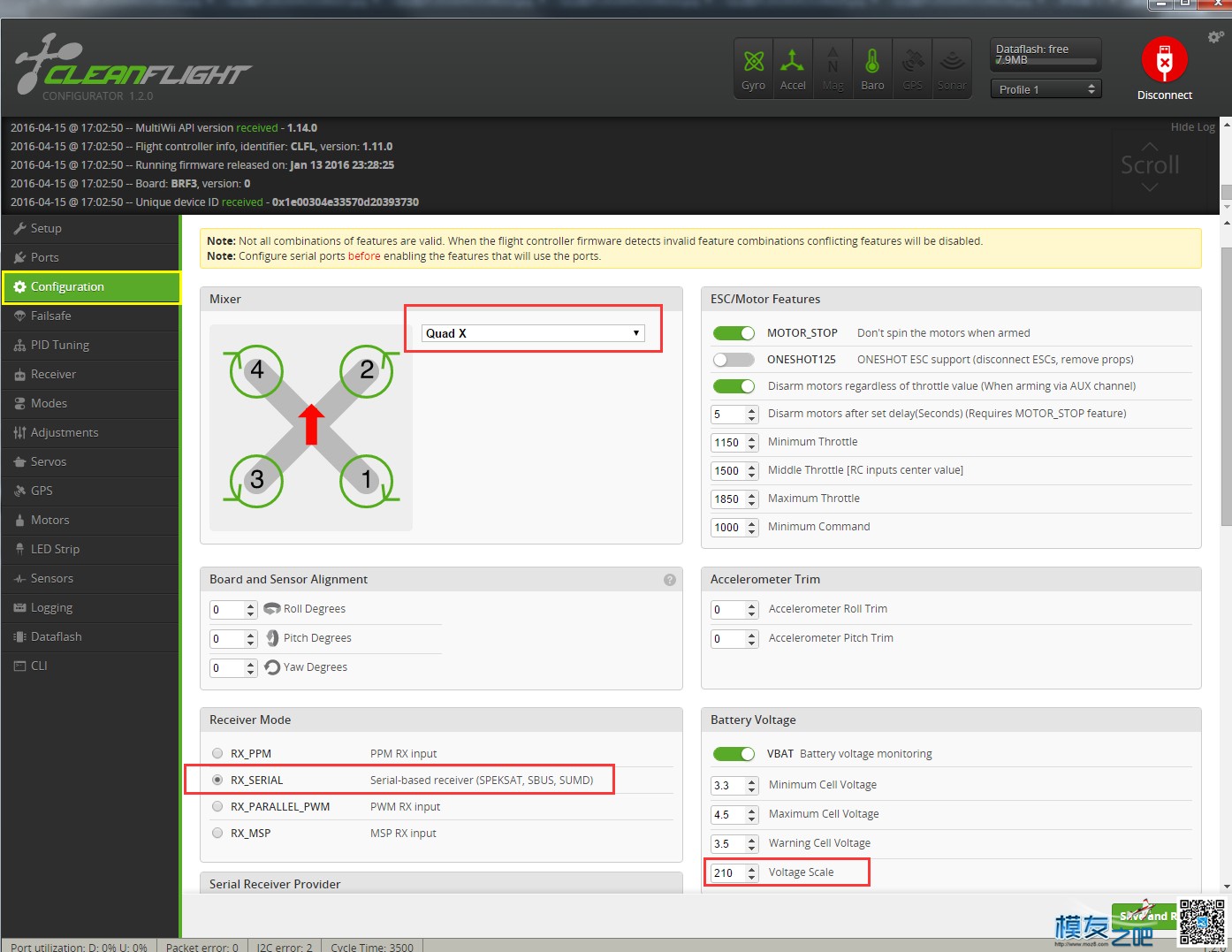
Task: Open the Dataflash tab
Action: [90, 636]
